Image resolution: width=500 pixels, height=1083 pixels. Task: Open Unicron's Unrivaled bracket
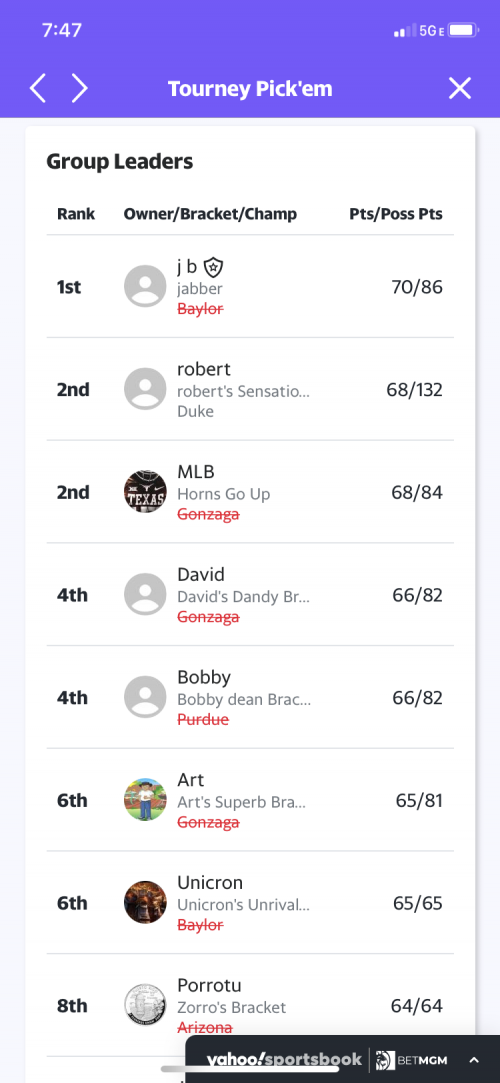tap(243, 905)
